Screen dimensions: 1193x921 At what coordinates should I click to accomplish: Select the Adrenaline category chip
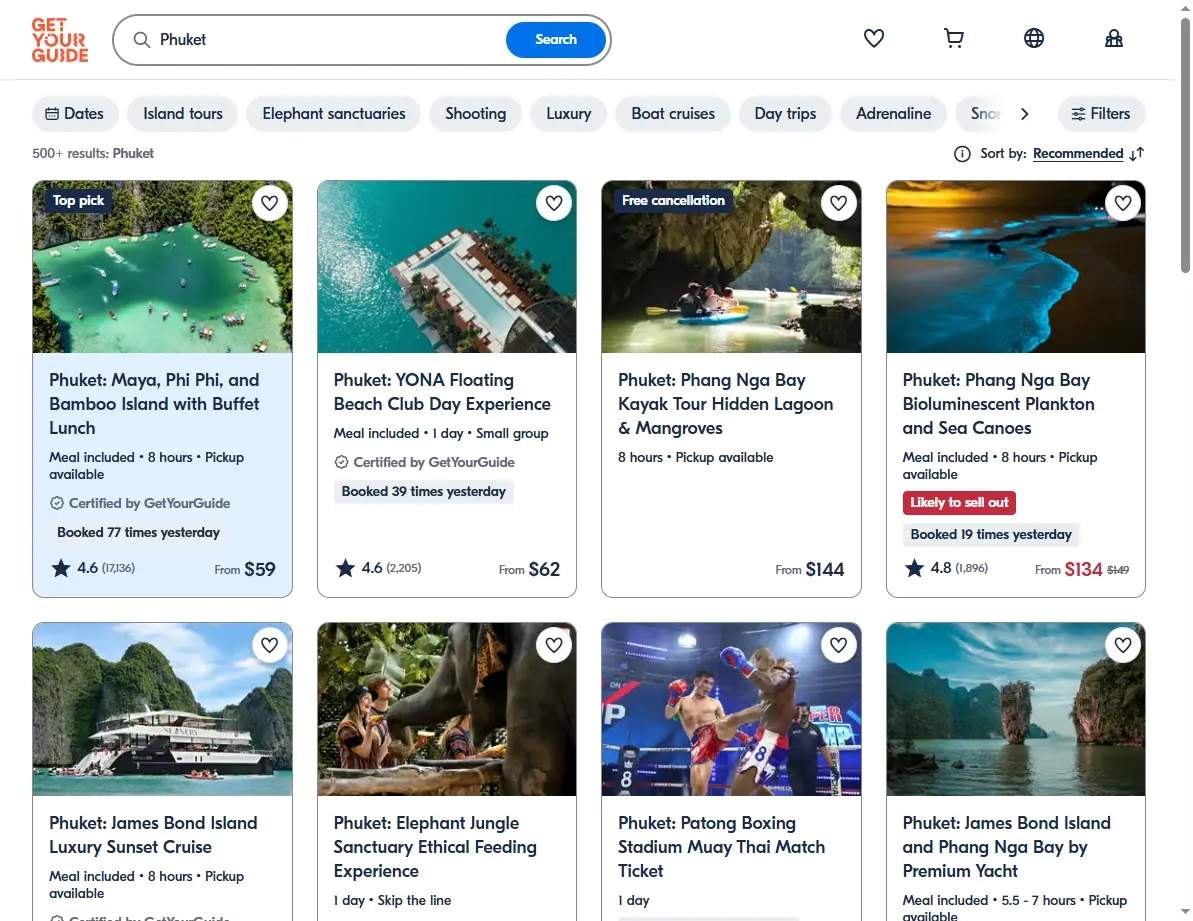(x=893, y=113)
